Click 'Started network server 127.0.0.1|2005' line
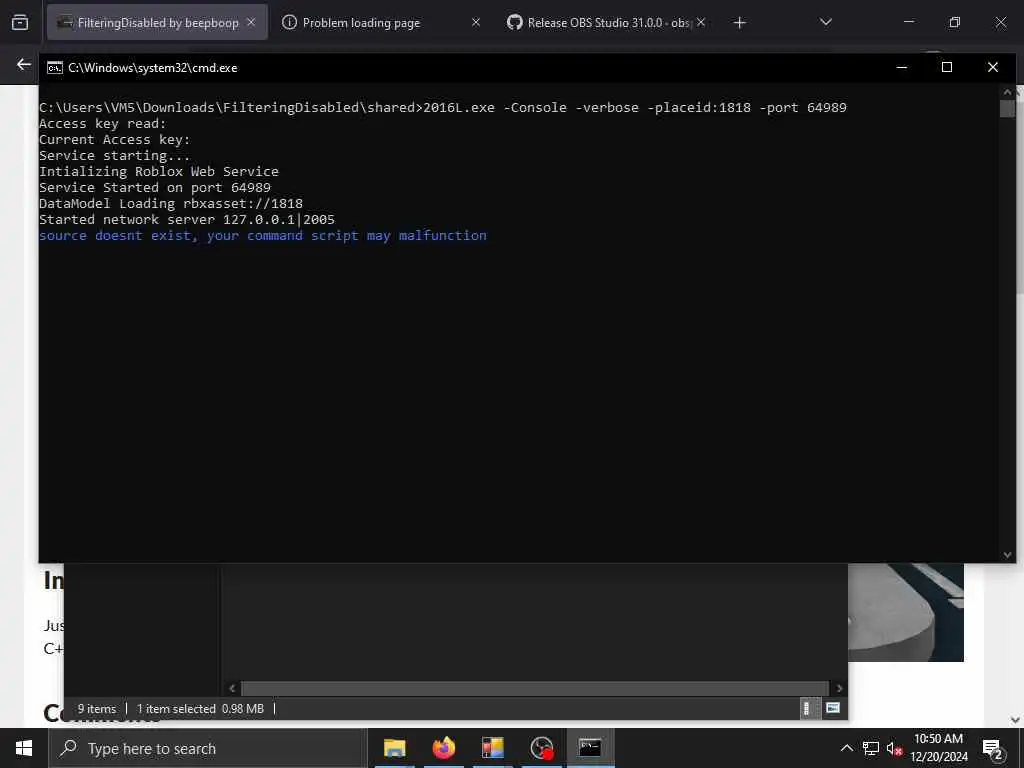The height and width of the screenshot is (768, 1024). coord(187,219)
